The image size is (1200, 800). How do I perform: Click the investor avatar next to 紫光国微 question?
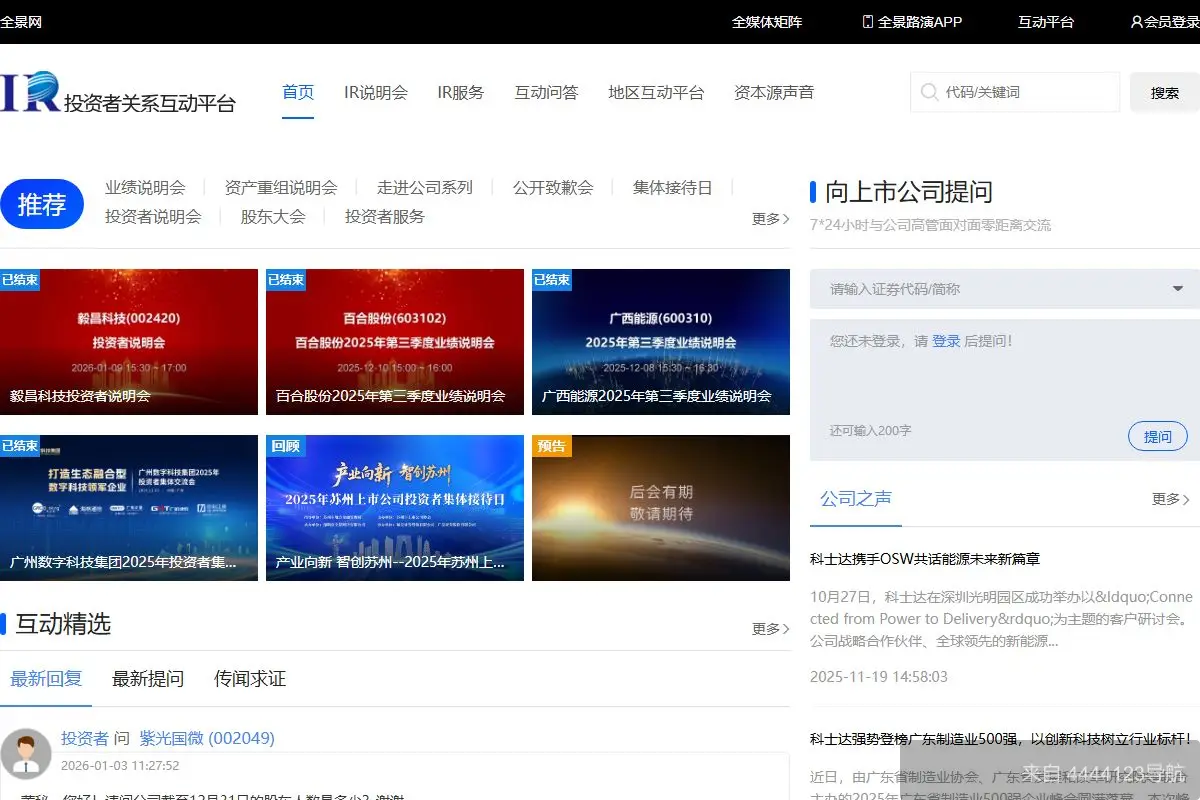point(27,752)
